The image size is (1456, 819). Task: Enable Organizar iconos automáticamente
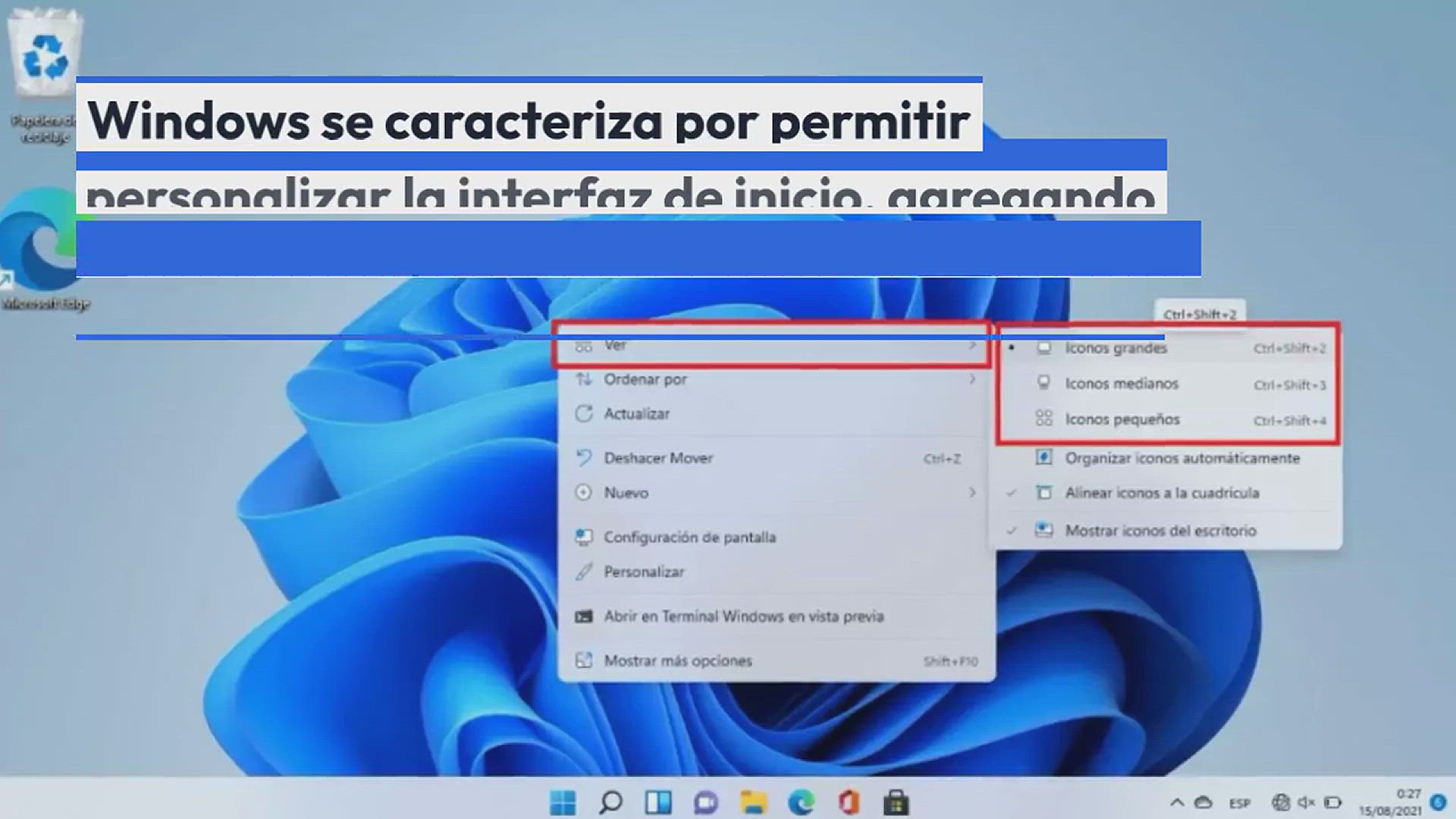[x=1181, y=458]
